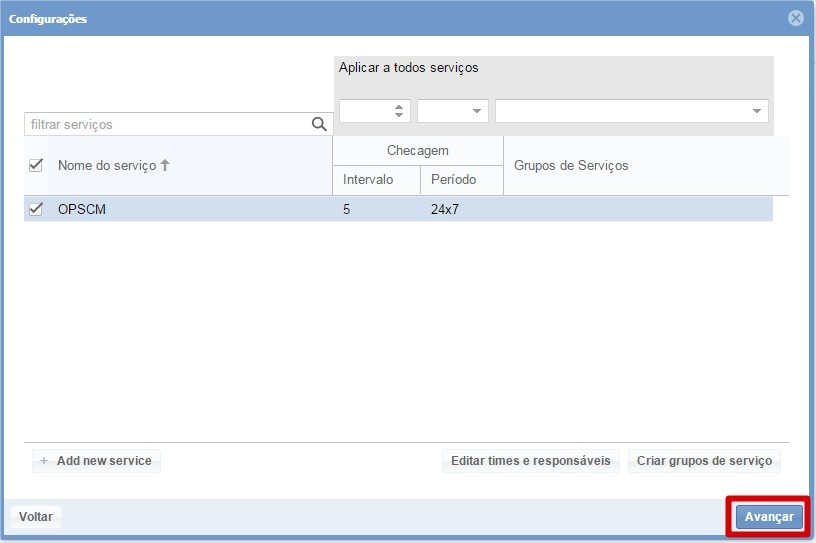This screenshot has height=543, width=816.
Task: Decrease the interval stepper value
Action: point(400,115)
